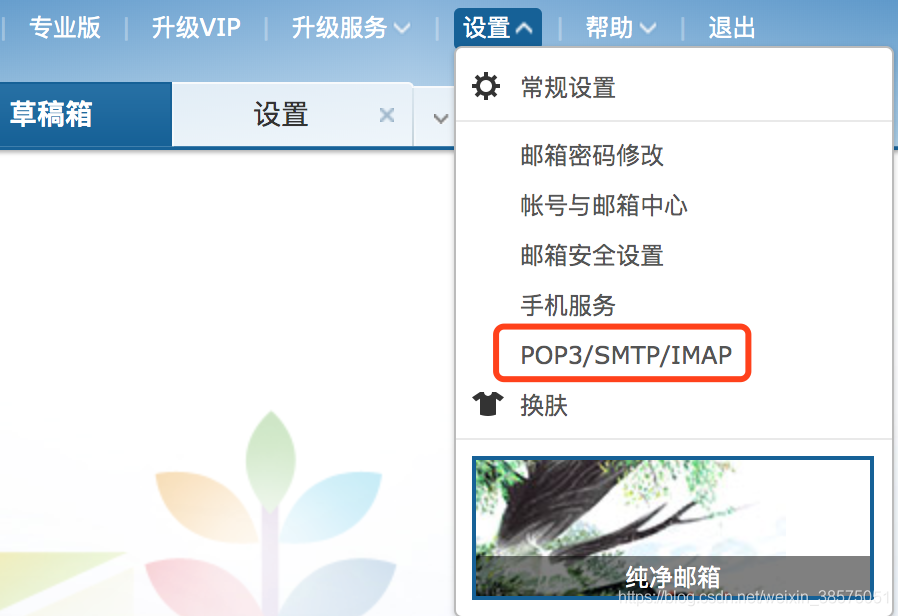898x616 pixels.
Task: Click the t-shirt icon beside 换肤
Action: point(486,404)
